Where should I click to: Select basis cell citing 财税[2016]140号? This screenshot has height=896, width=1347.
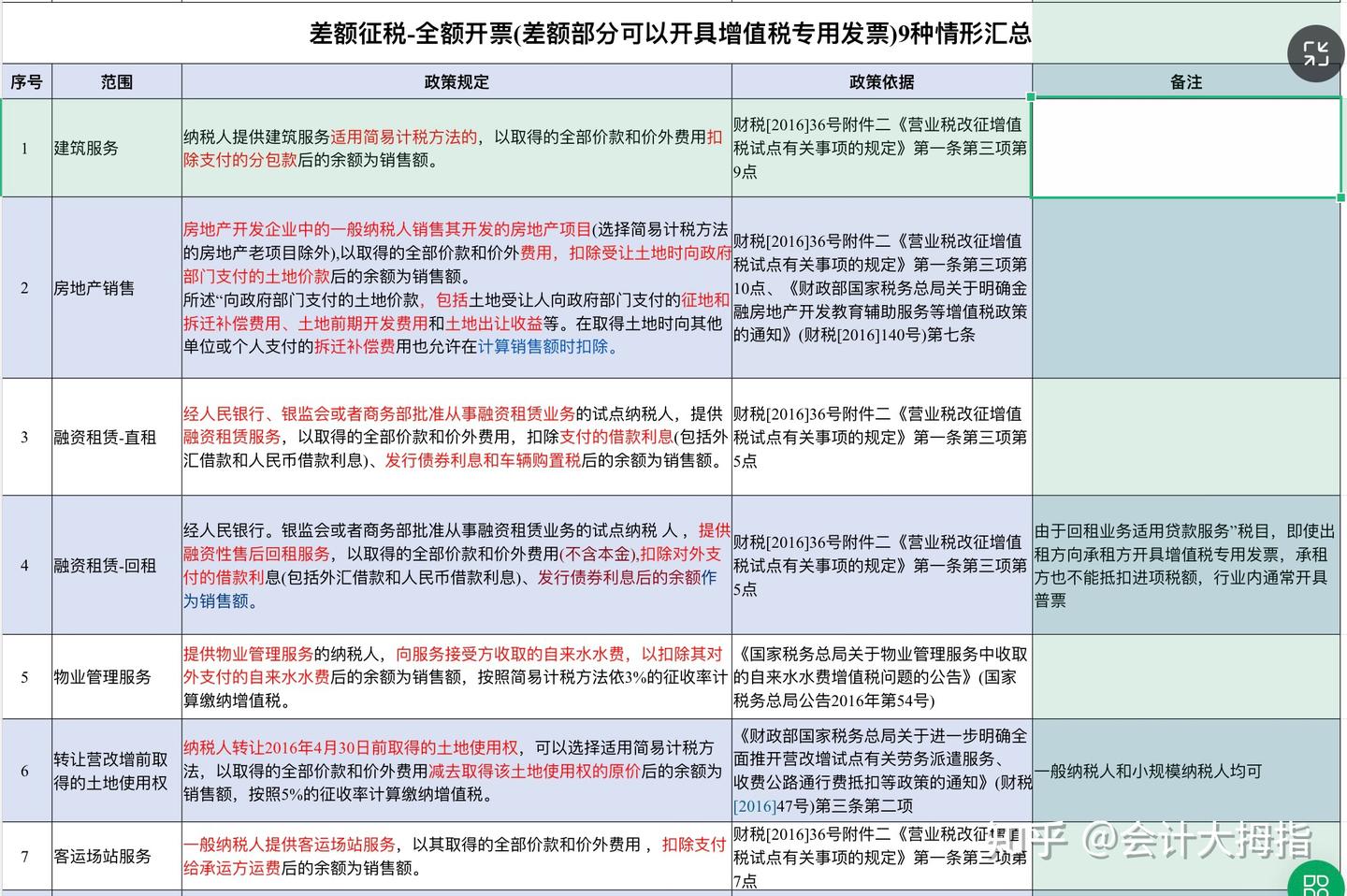point(882,288)
